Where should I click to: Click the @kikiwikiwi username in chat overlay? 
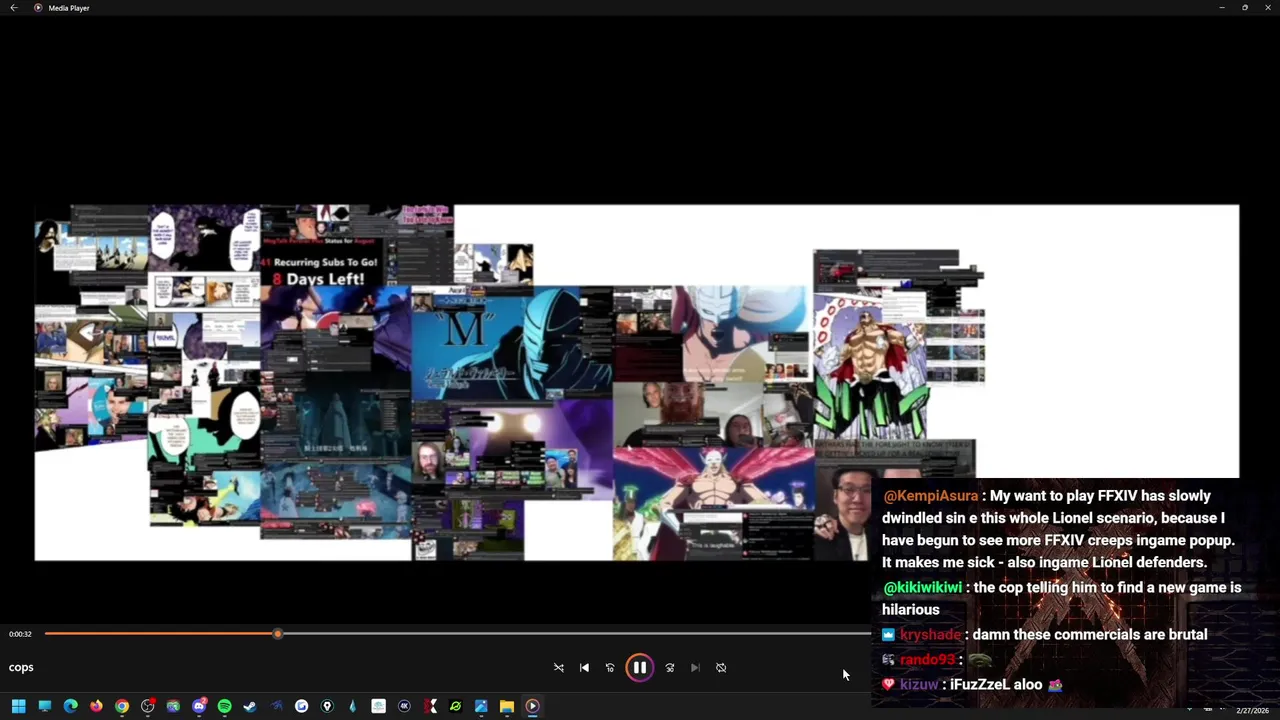coord(922,587)
